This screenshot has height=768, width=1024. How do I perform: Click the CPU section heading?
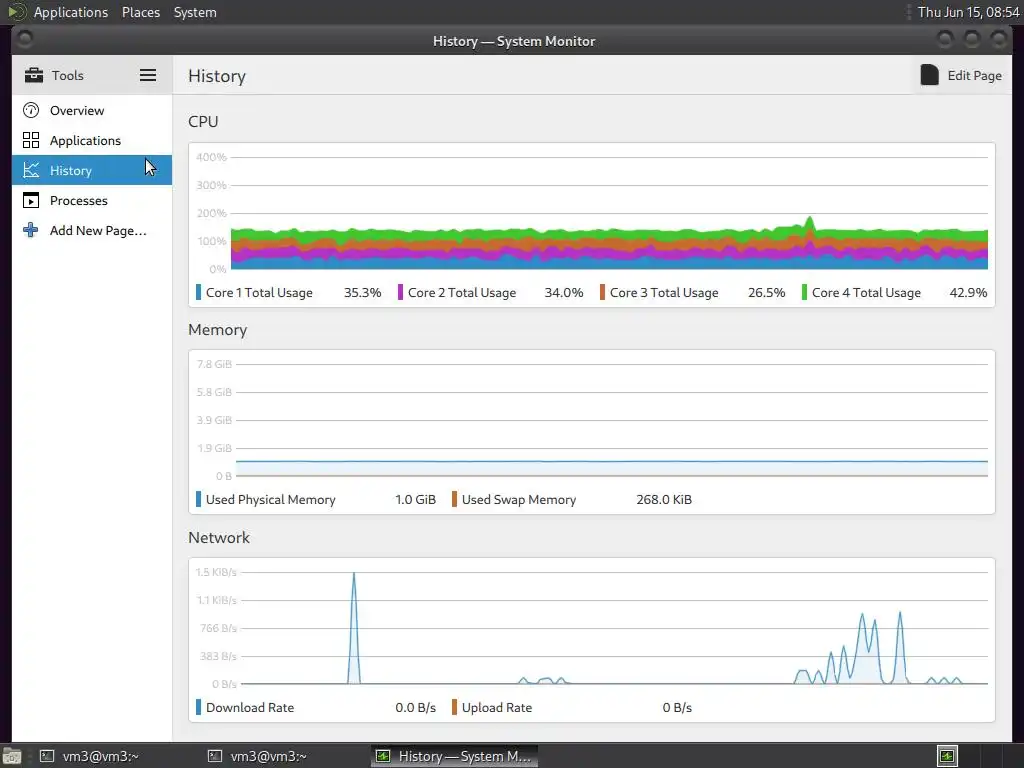(x=203, y=121)
